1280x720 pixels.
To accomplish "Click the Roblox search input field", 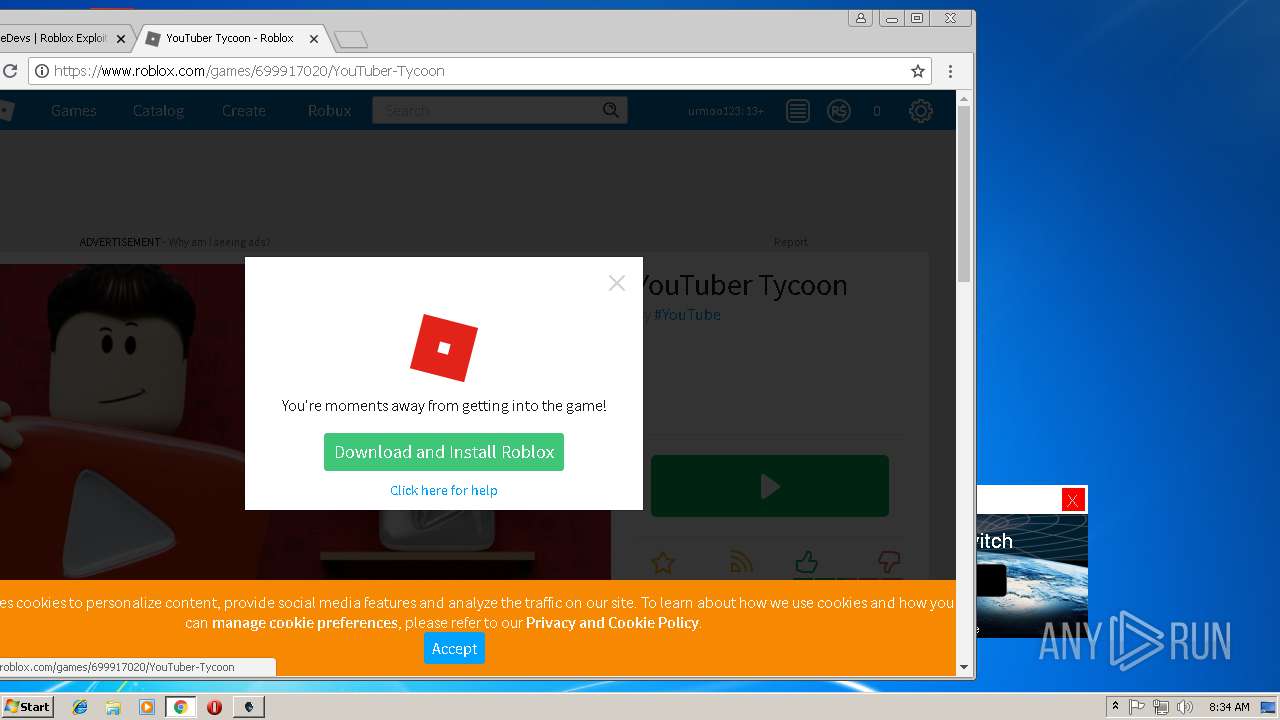I will 488,110.
